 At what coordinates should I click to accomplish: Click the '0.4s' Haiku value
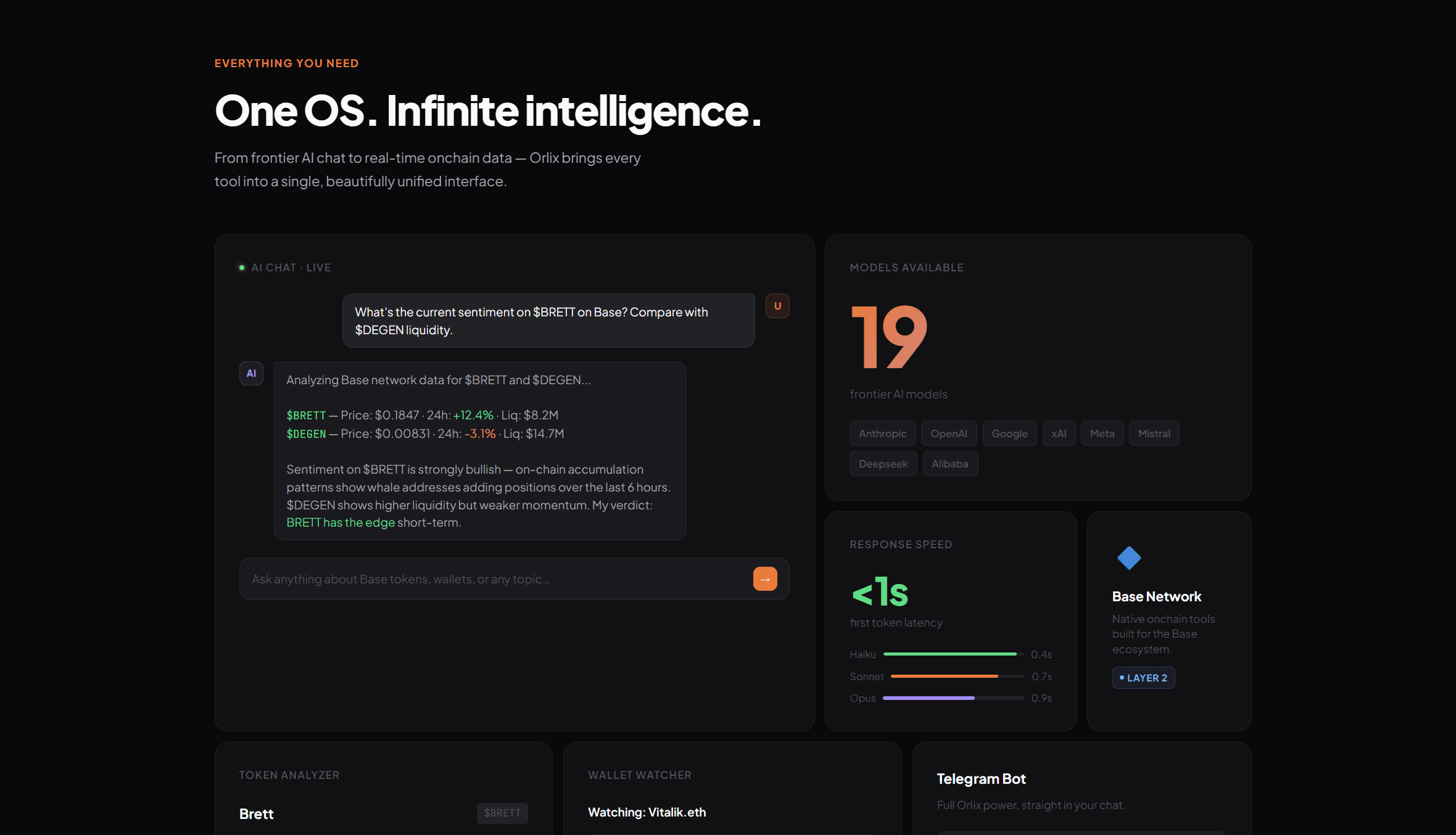[x=1041, y=654]
